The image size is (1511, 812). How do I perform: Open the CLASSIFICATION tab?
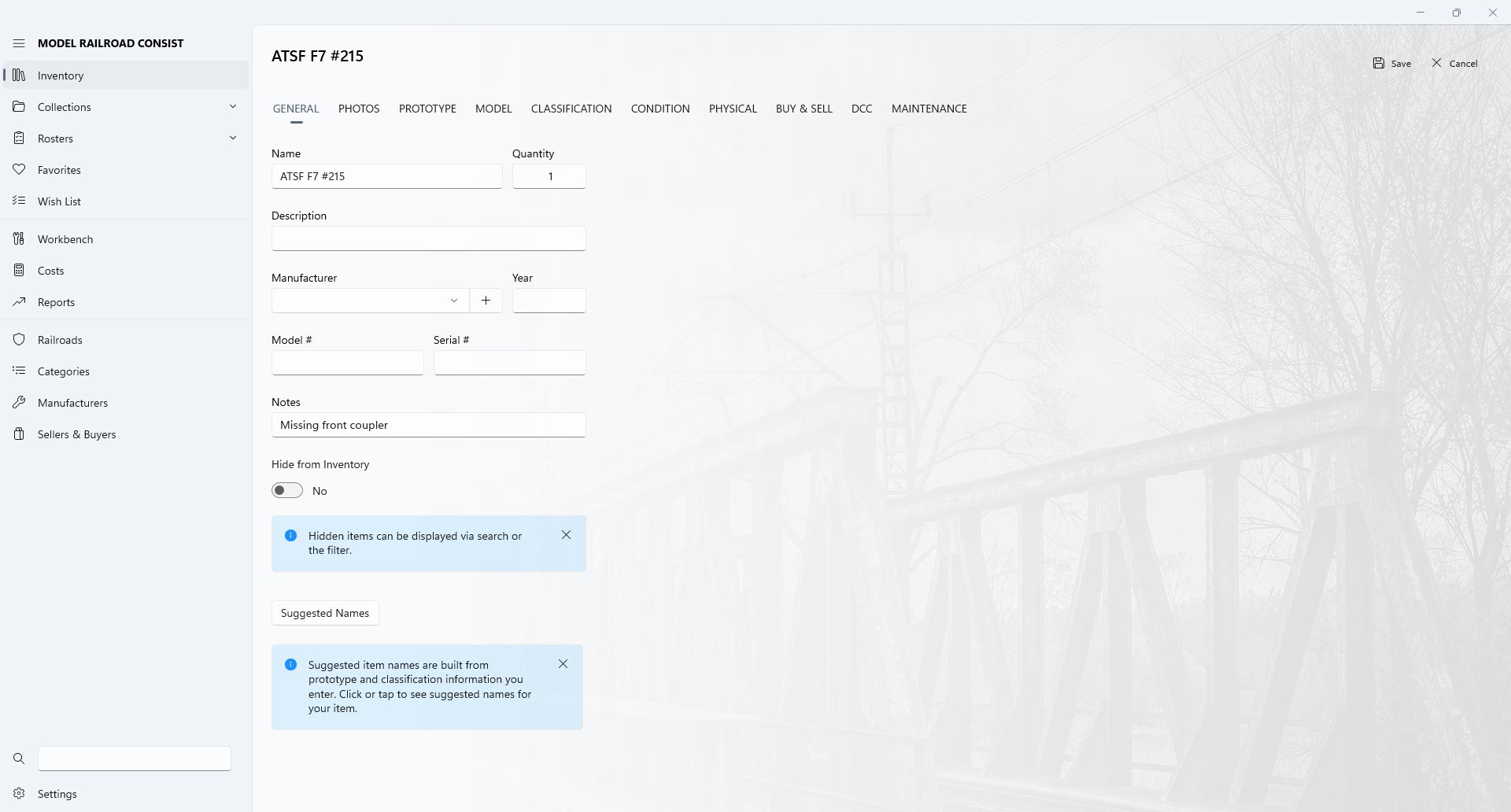point(571,109)
